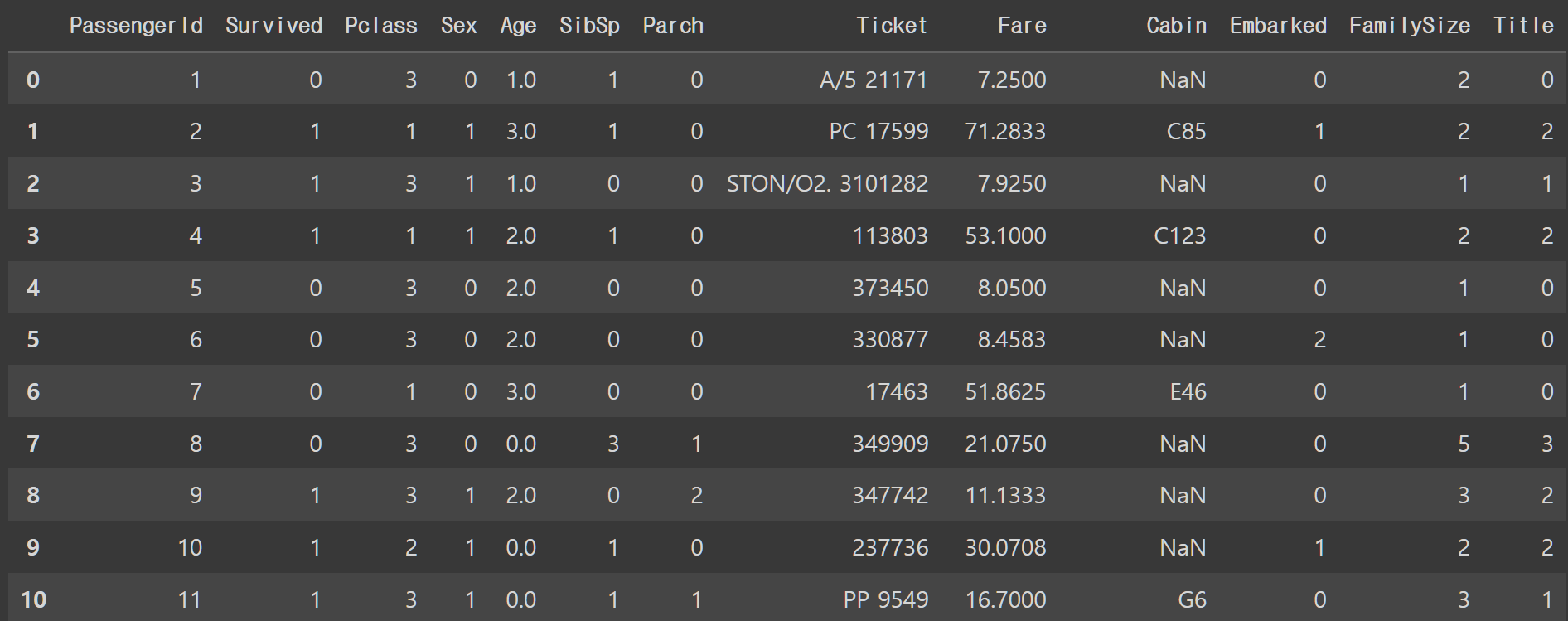Click the fare value 71.2833
This screenshot has width=1568, height=621.
tap(1005, 131)
